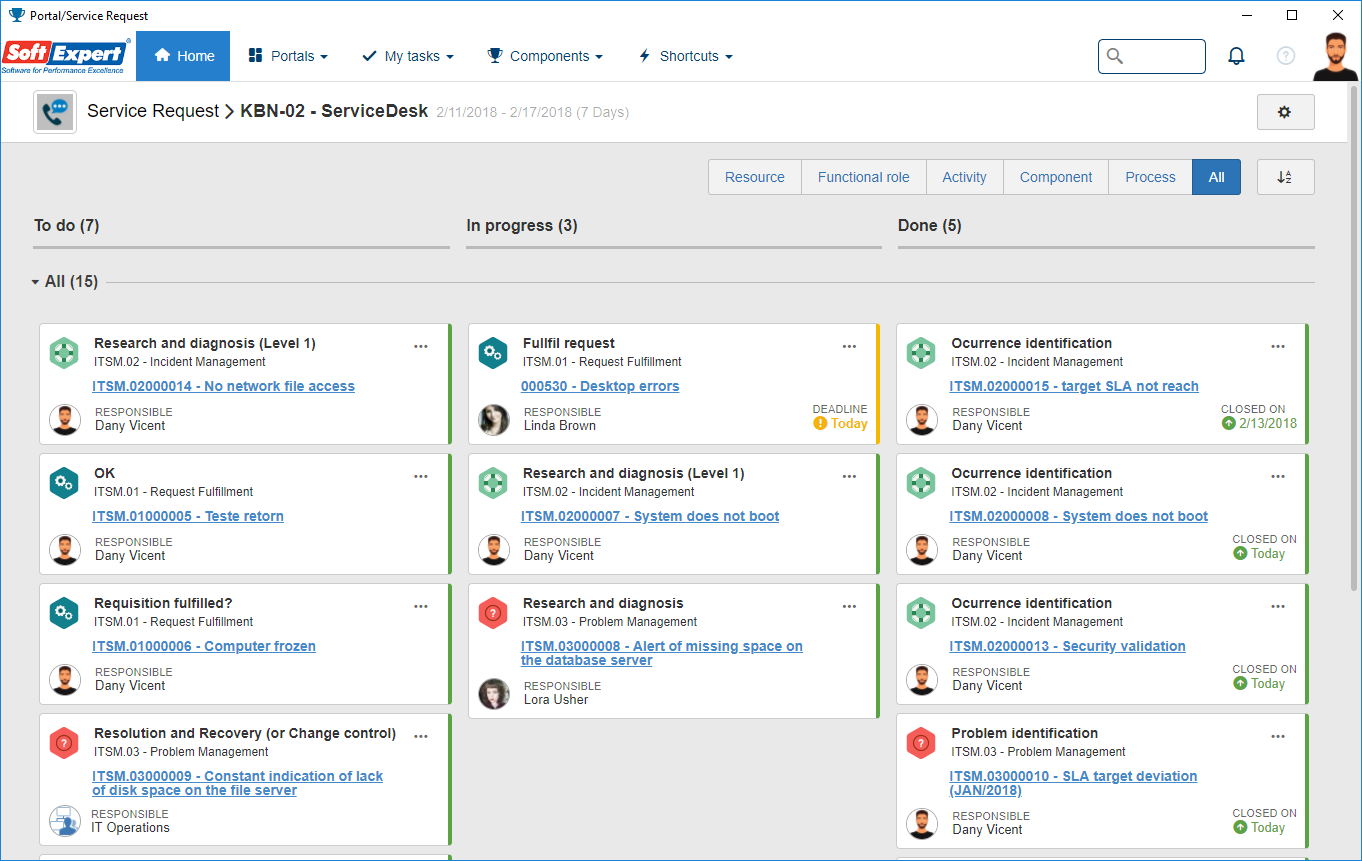This screenshot has height=861, width=1362.
Task: Group cards by Resource
Action: (x=755, y=177)
